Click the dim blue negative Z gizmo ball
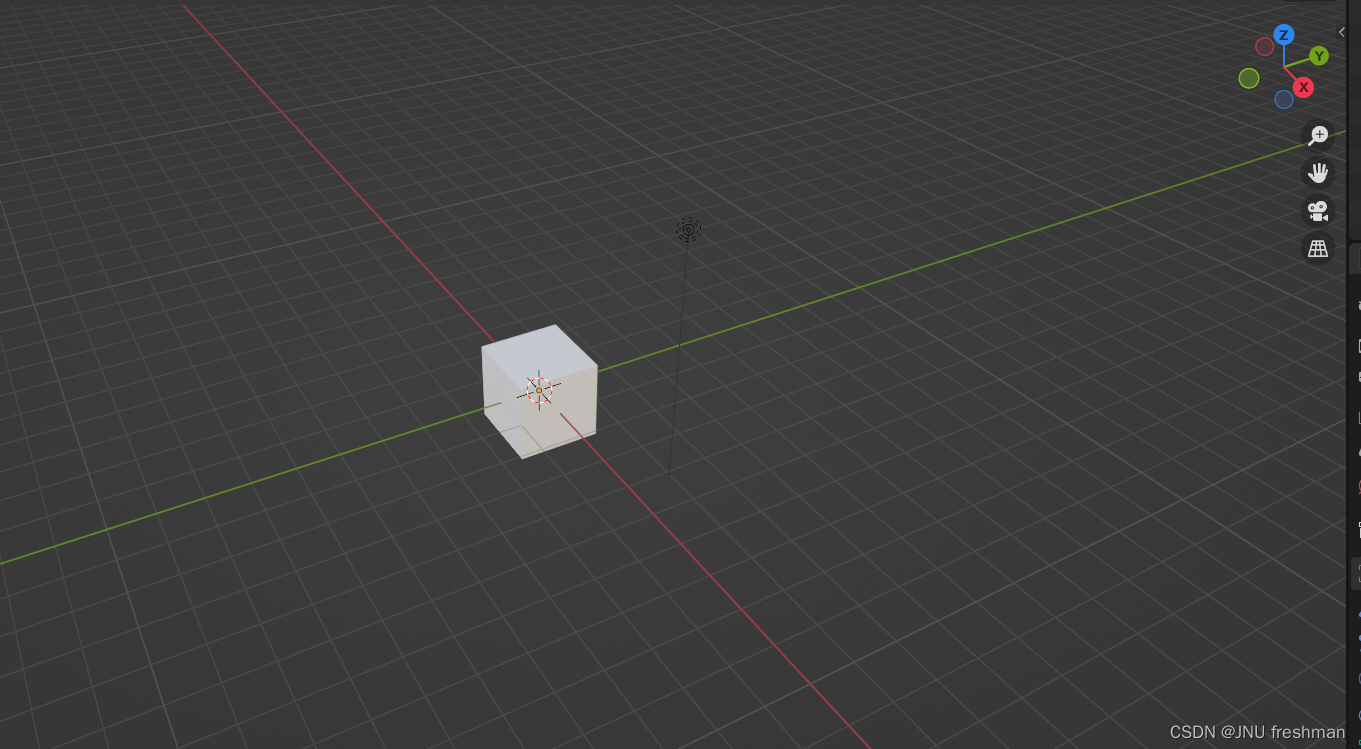This screenshot has height=749, width=1361. (1284, 99)
